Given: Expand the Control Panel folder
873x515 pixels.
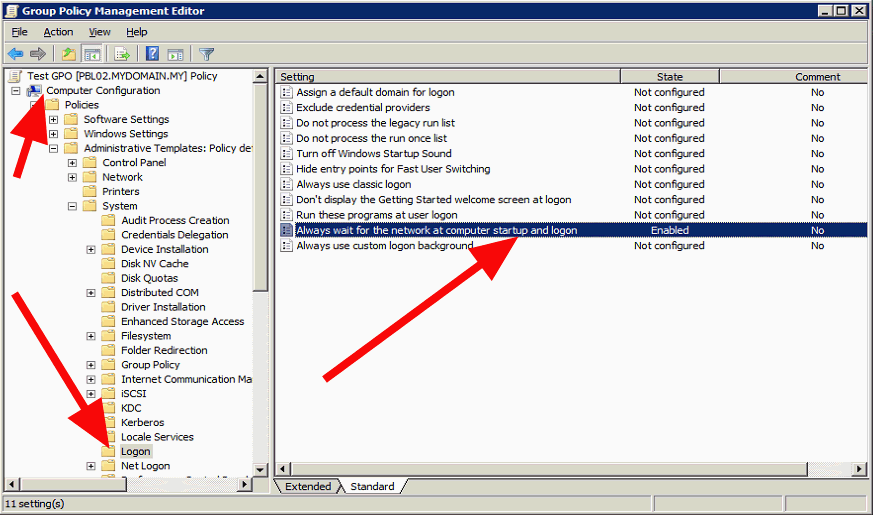Looking at the screenshot, I should click(x=73, y=163).
